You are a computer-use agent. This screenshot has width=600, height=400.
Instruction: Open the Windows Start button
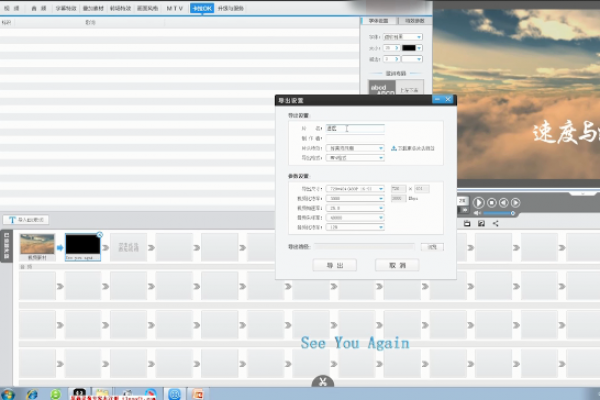(x=8, y=394)
